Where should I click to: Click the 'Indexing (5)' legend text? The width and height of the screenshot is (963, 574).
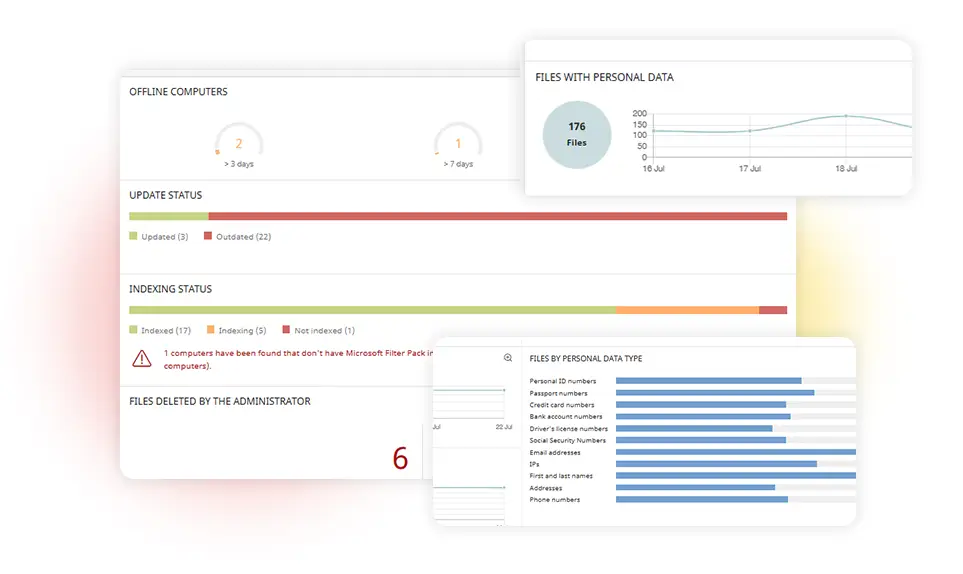243,330
